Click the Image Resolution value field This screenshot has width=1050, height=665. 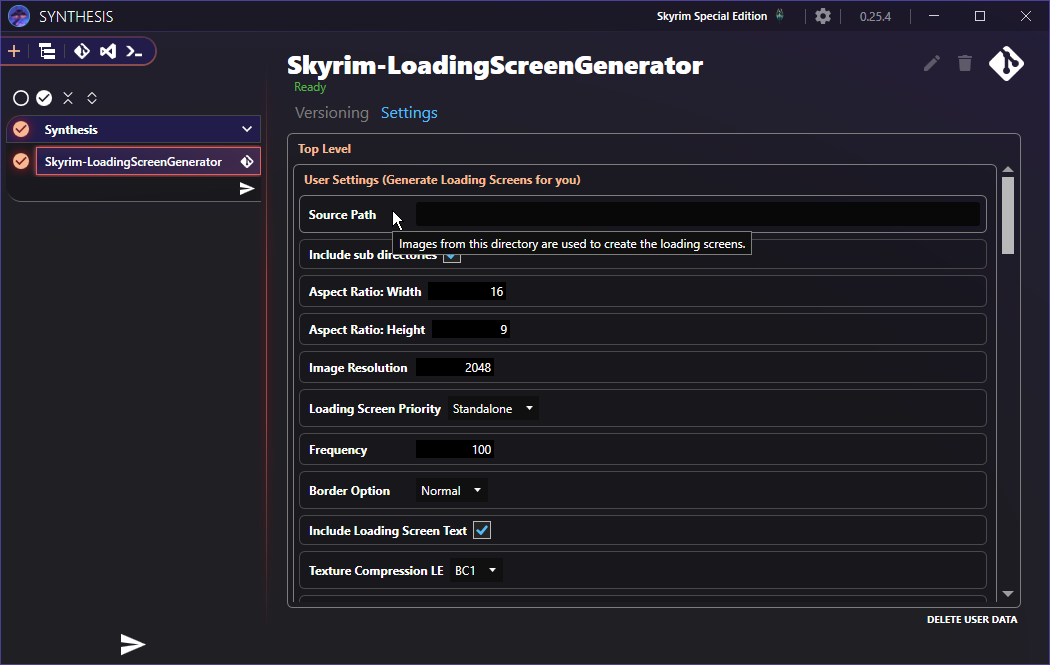point(455,368)
